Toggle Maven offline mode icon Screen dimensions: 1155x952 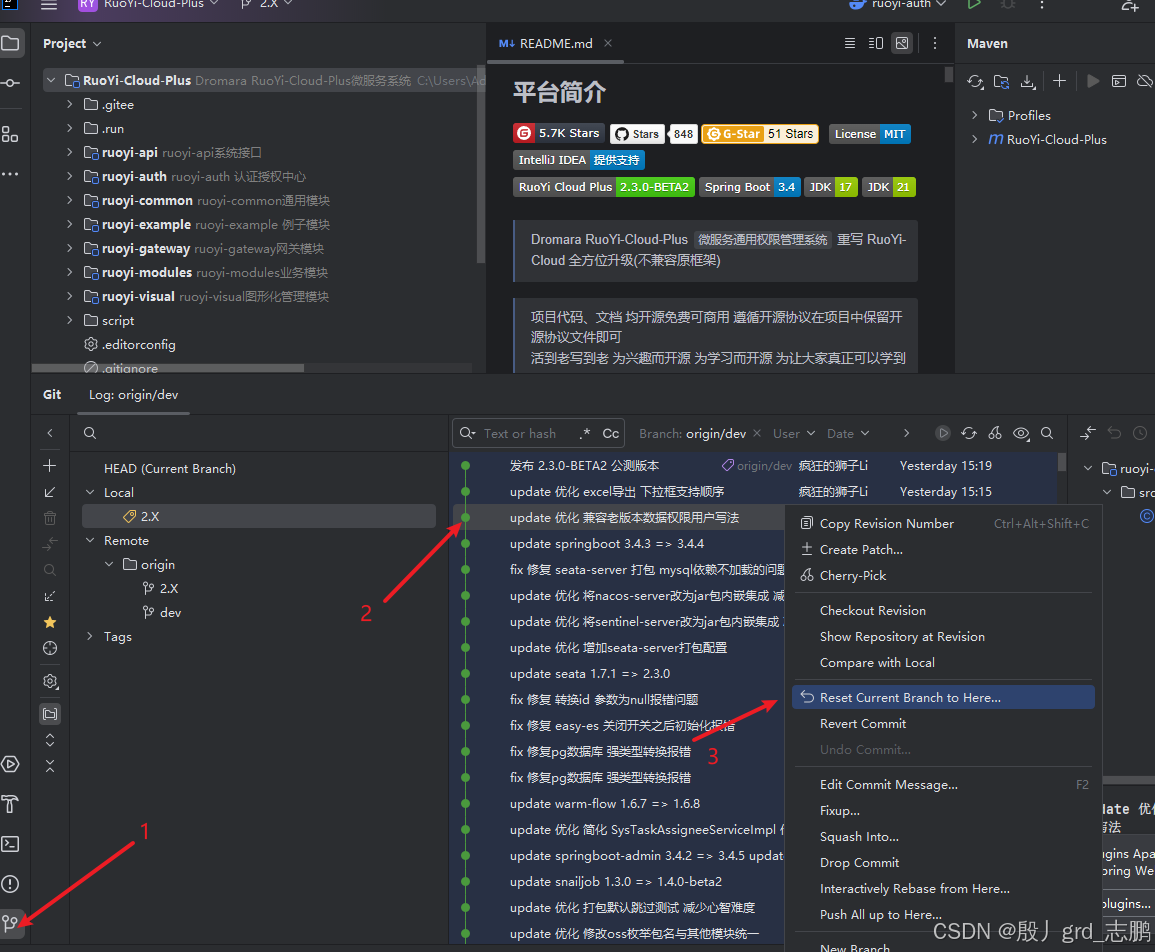coord(1145,81)
